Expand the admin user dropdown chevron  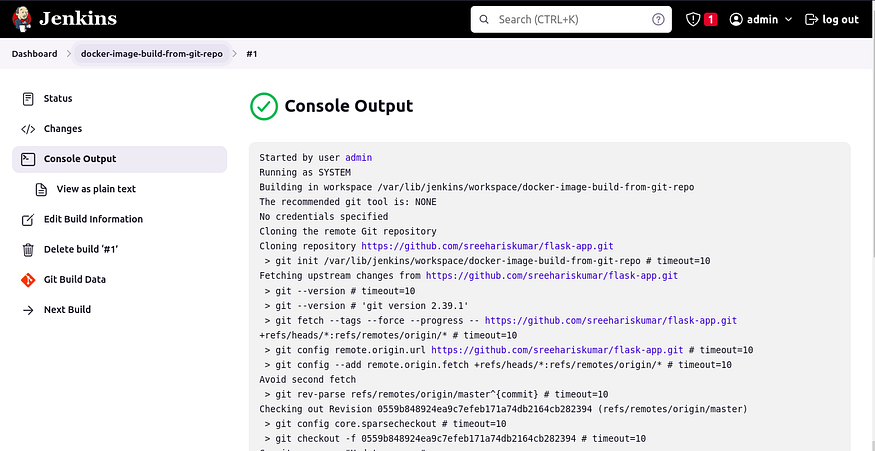point(789,20)
